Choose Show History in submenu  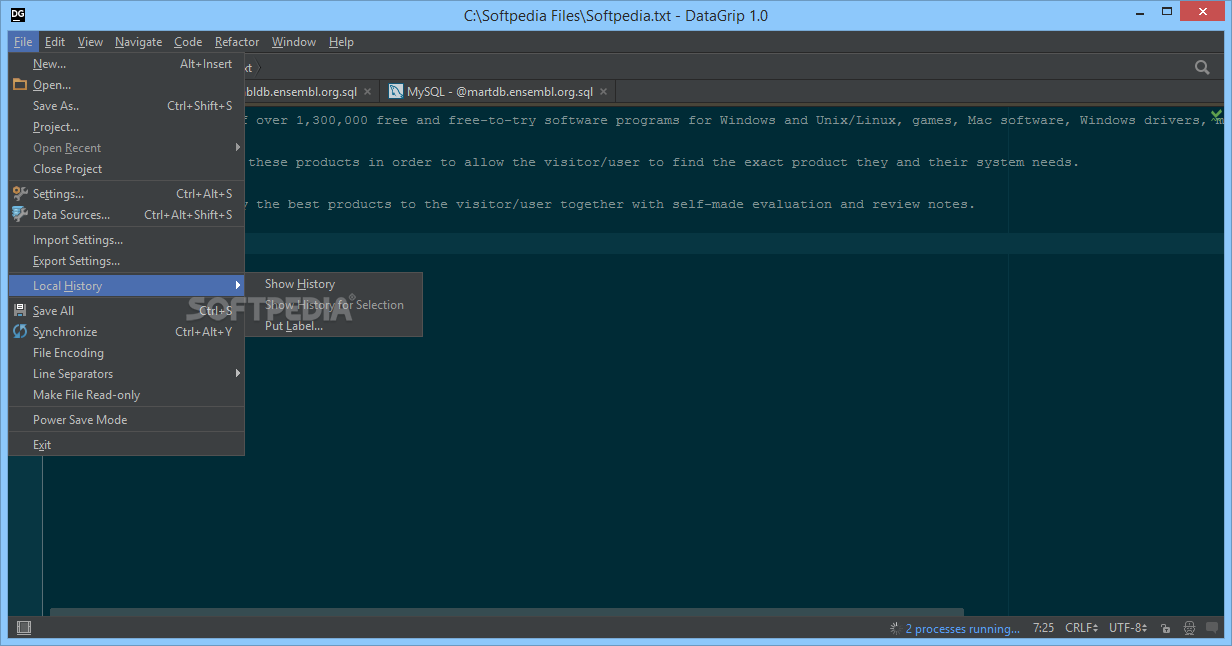pos(333,284)
